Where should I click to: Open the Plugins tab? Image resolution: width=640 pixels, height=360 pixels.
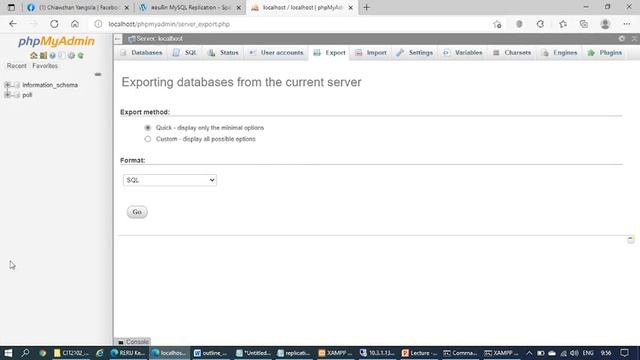pos(605,53)
